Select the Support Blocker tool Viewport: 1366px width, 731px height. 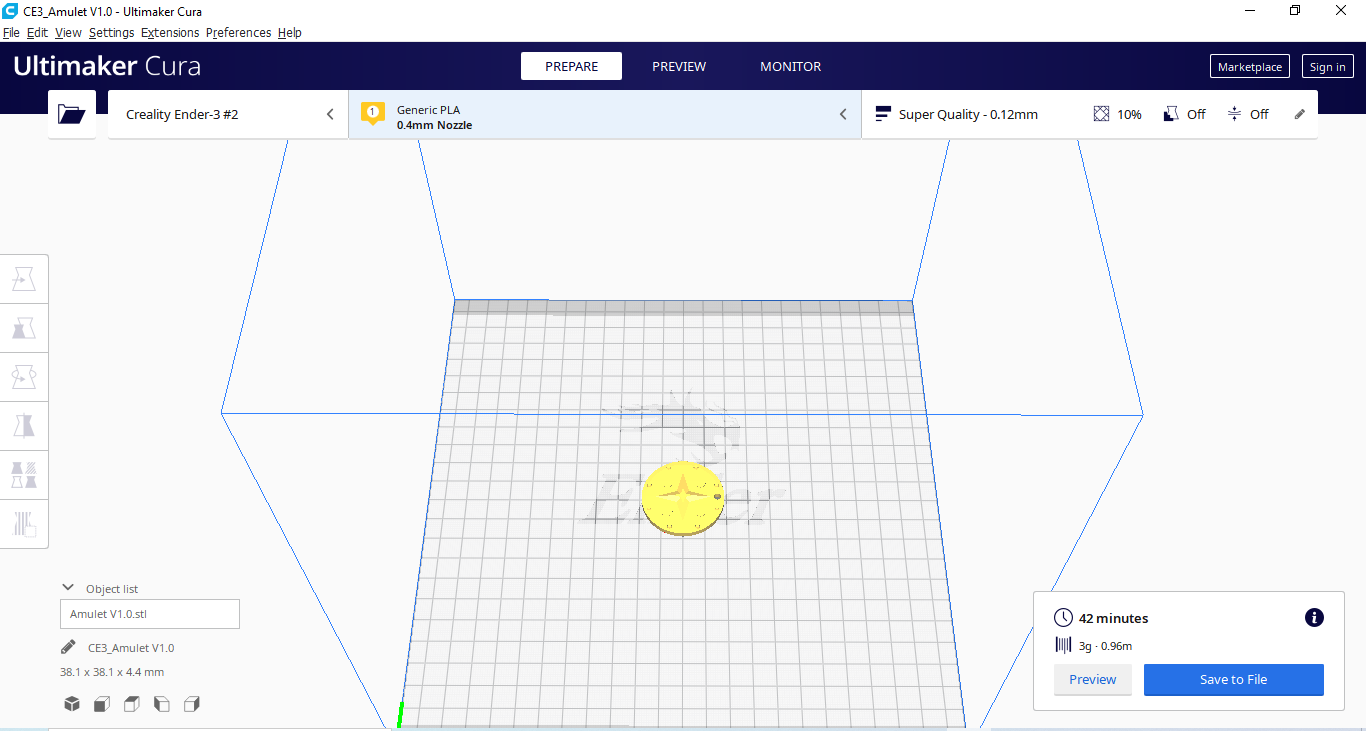click(24, 523)
